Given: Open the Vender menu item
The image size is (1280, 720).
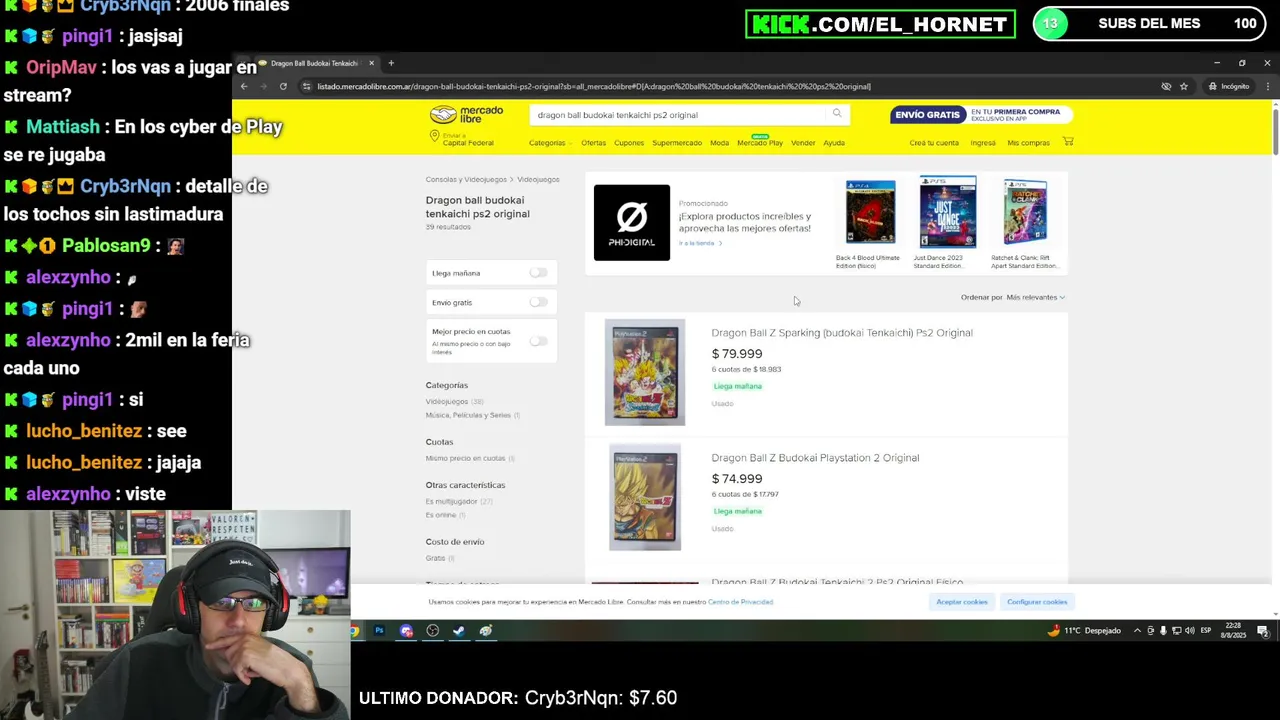Looking at the screenshot, I should pos(803,143).
